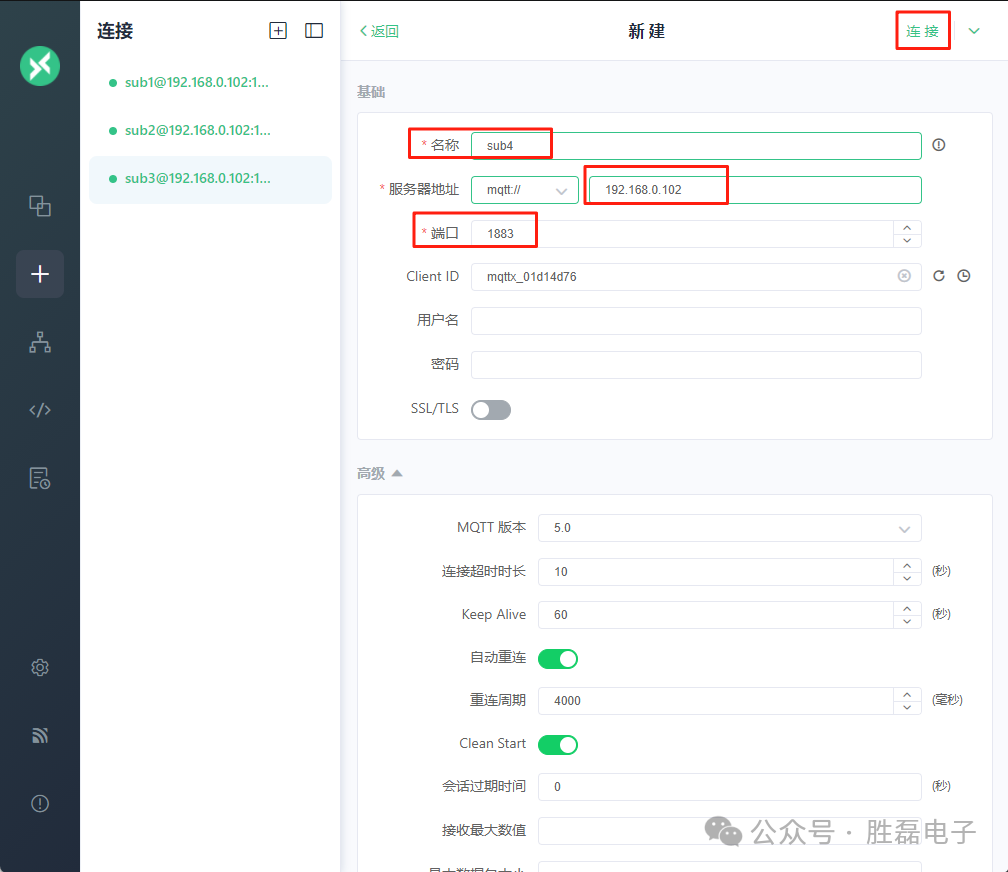Click the 会话过期时间 input field
This screenshot has width=1008, height=872.
(x=730, y=787)
